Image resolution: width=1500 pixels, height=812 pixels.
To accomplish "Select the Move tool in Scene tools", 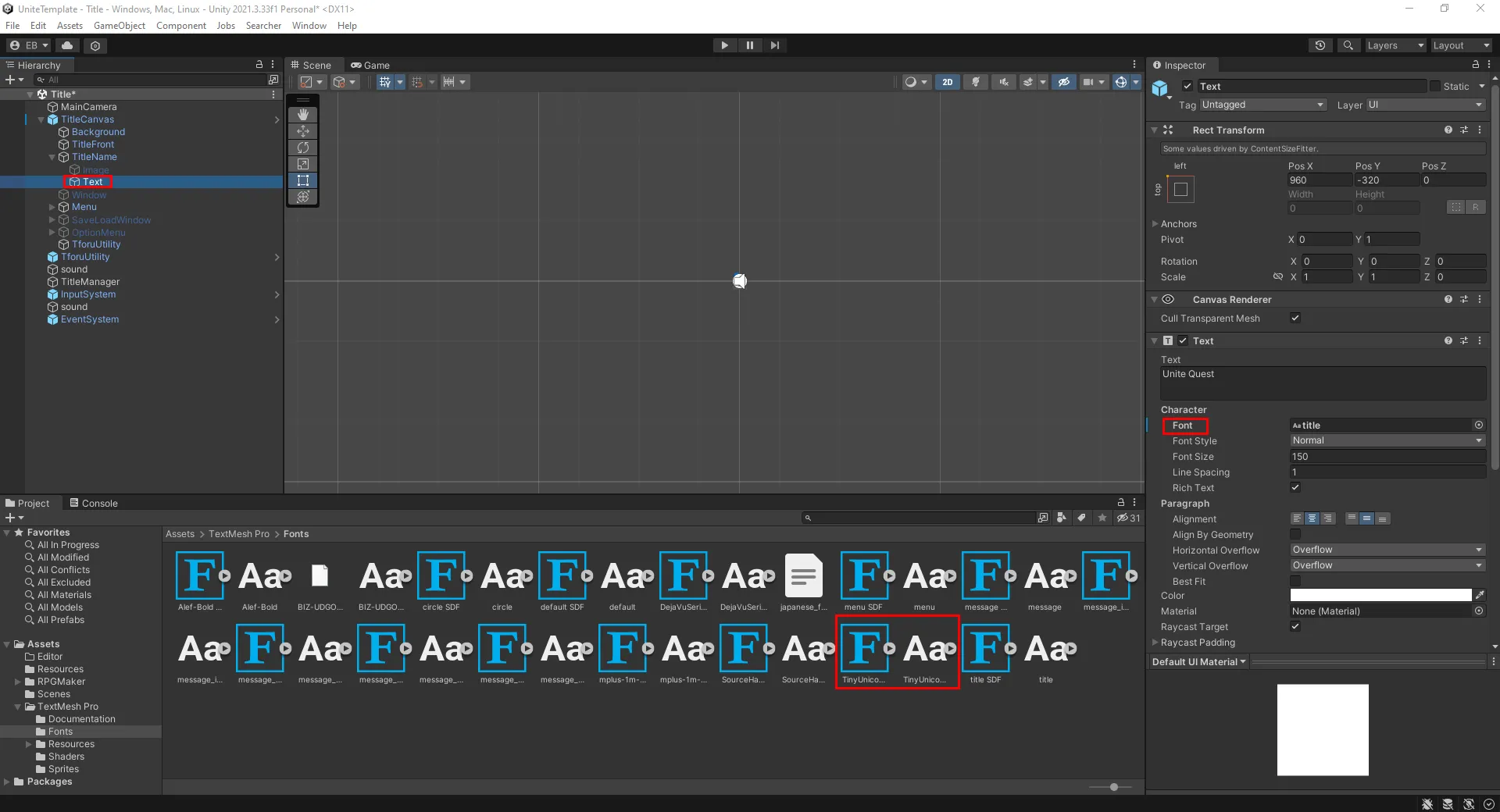I will tap(303, 131).
